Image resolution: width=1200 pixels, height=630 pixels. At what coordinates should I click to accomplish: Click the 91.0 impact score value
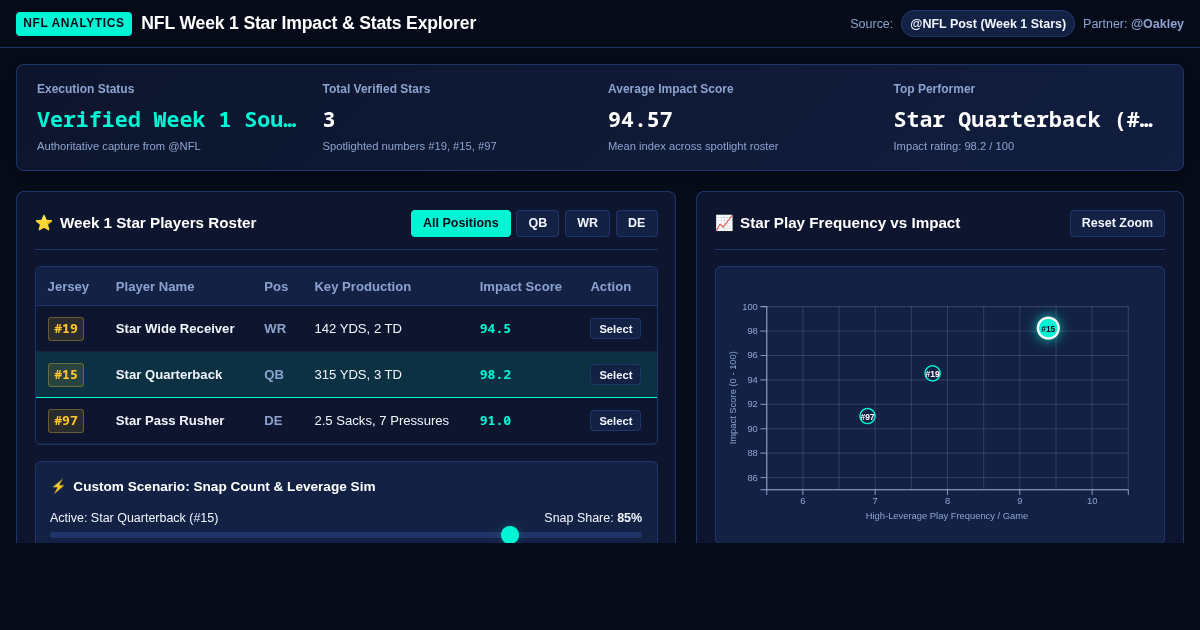[x=495, y=421]
